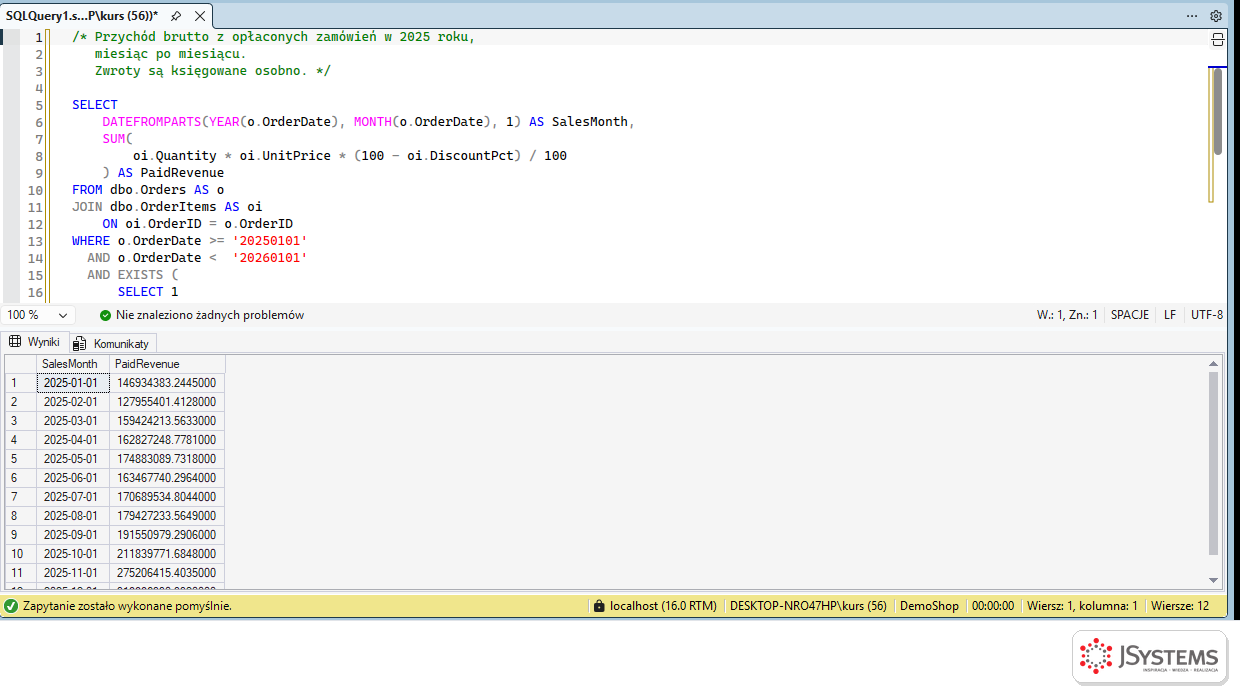Click results grid scroll down arrow
Viewport: 1240px width, 692px height.
1214,580
